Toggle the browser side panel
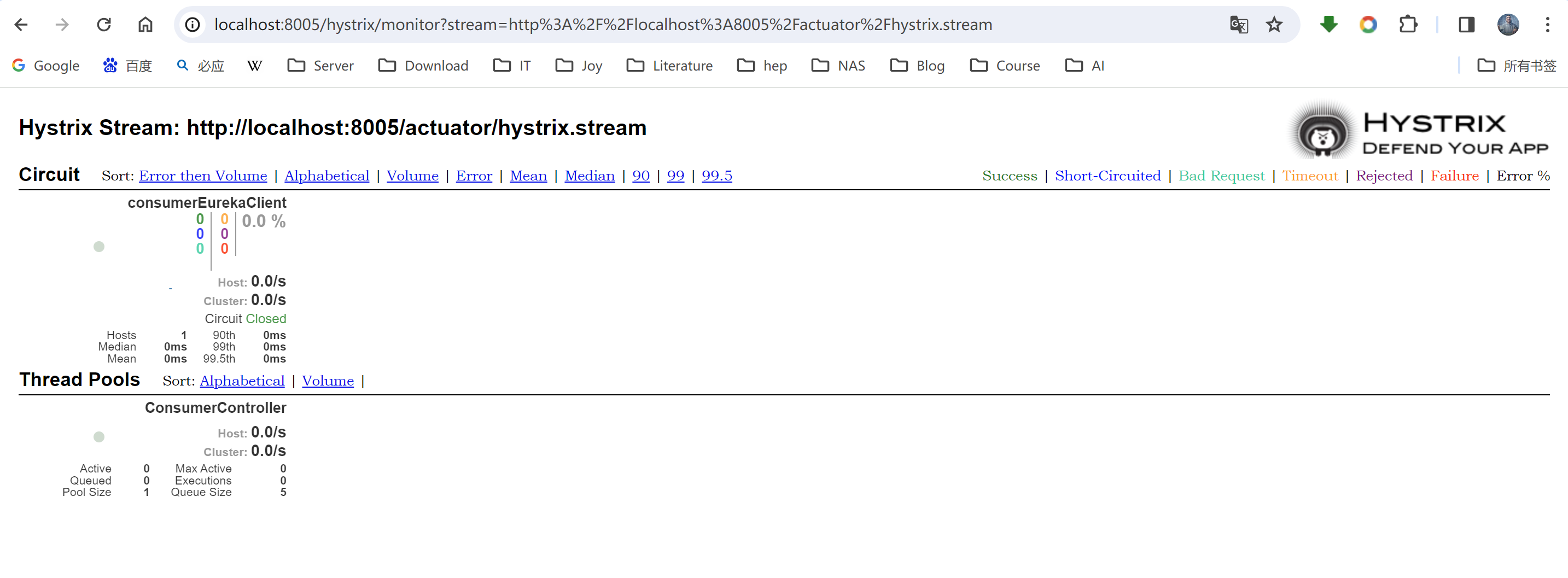Image resolution: width=1568 pixels, height=578 pixels. 1466,25
